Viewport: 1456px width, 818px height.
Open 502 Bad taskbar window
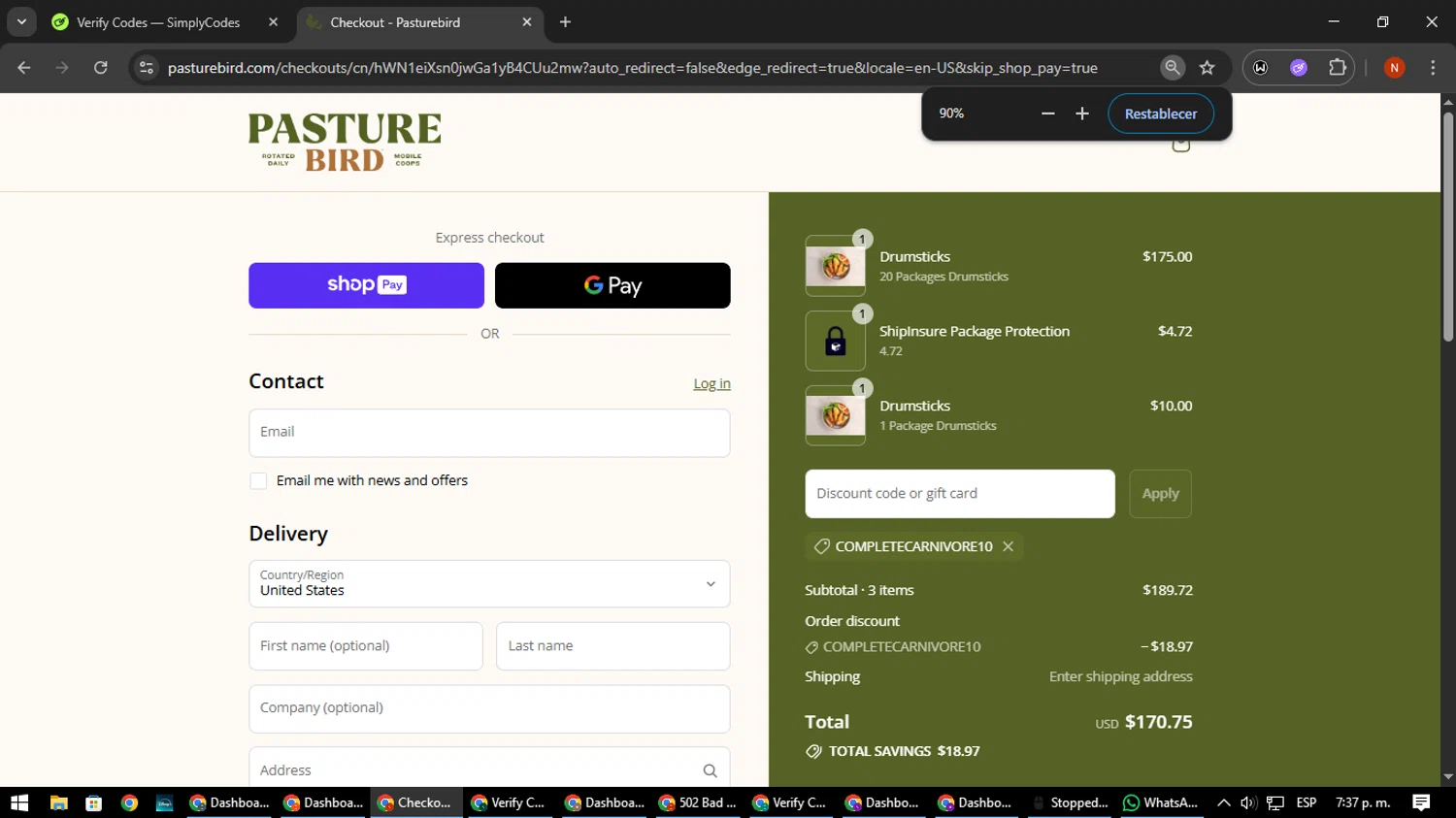pos(698,802)
